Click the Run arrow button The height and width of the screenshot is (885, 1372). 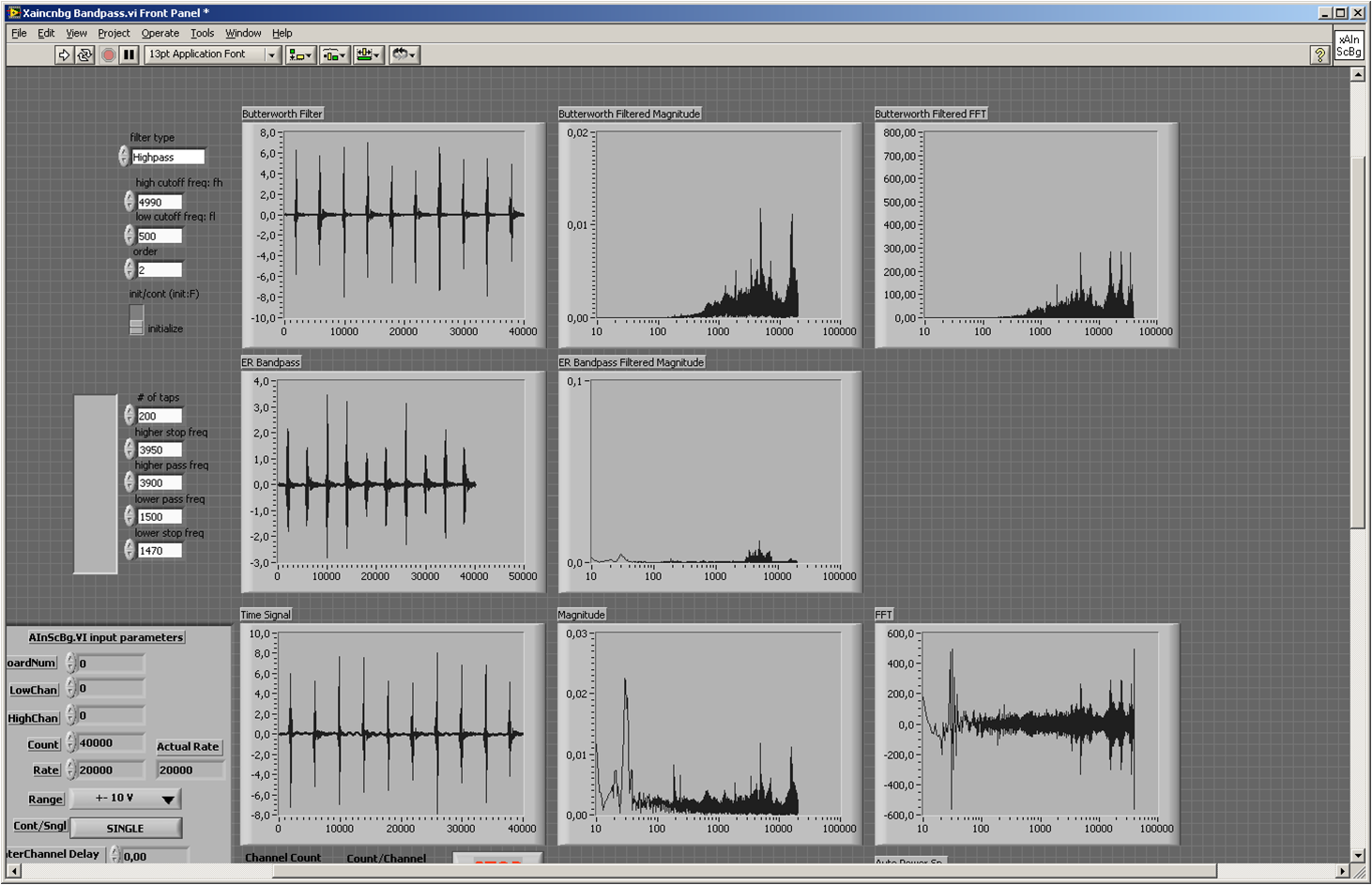pyautogui.click(x=64, y=55)
